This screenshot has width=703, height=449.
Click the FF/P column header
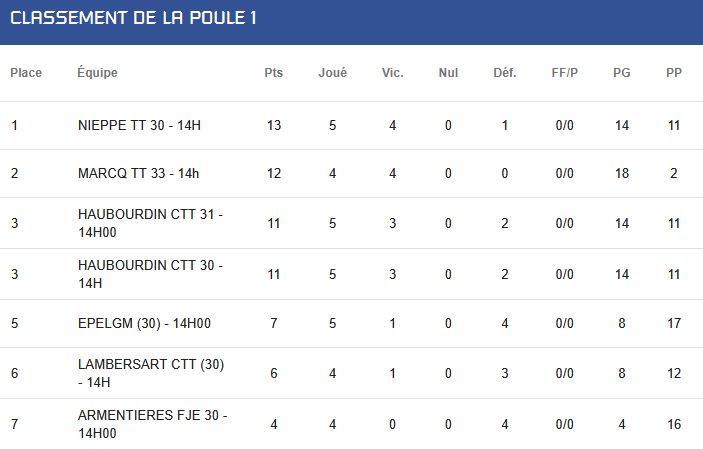pyautogui.click(x=564, y=73)
